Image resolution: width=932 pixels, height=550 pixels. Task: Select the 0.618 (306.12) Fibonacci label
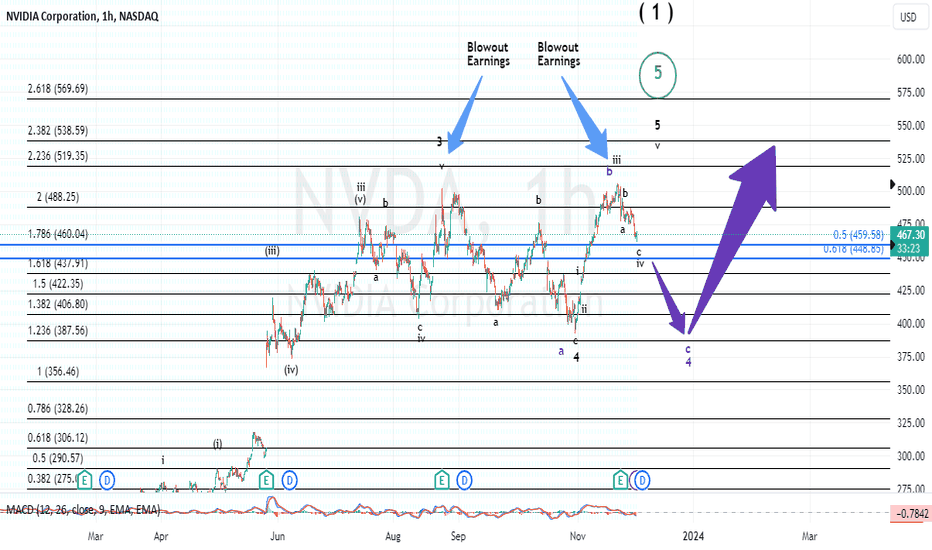(x=58, y=438)
